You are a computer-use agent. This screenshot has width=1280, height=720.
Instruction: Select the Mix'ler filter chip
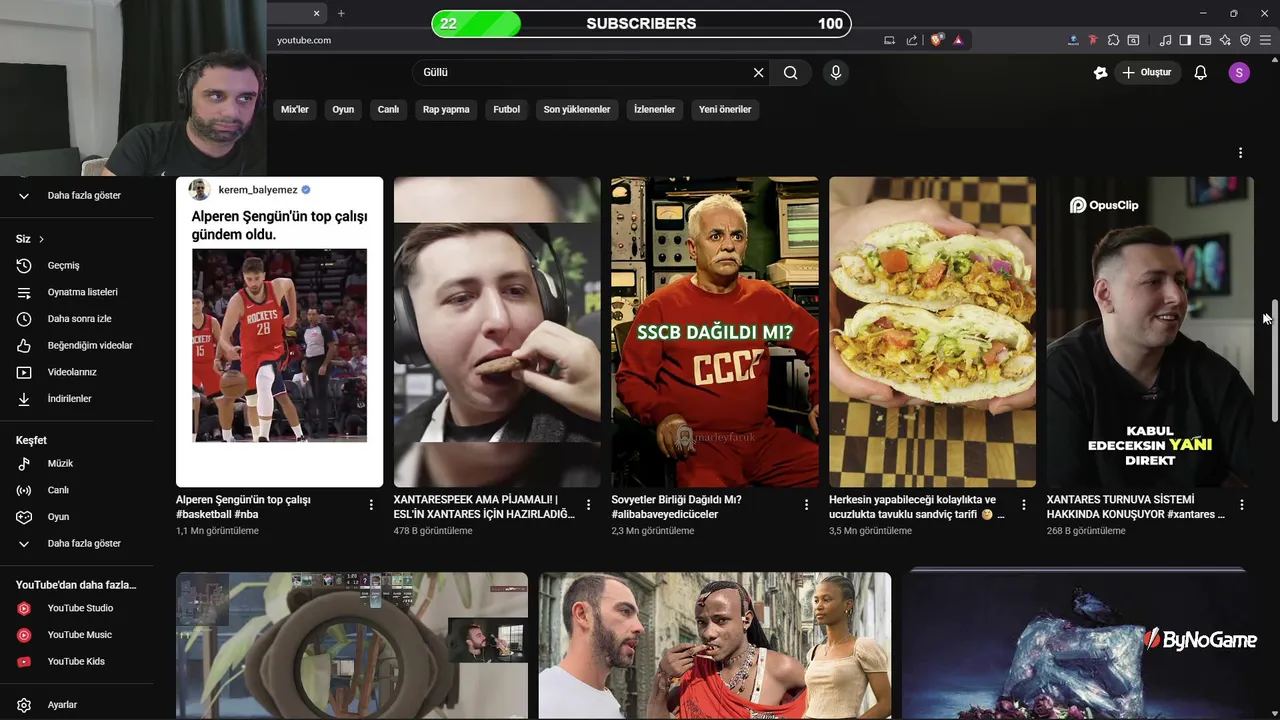tap(295, 110)
